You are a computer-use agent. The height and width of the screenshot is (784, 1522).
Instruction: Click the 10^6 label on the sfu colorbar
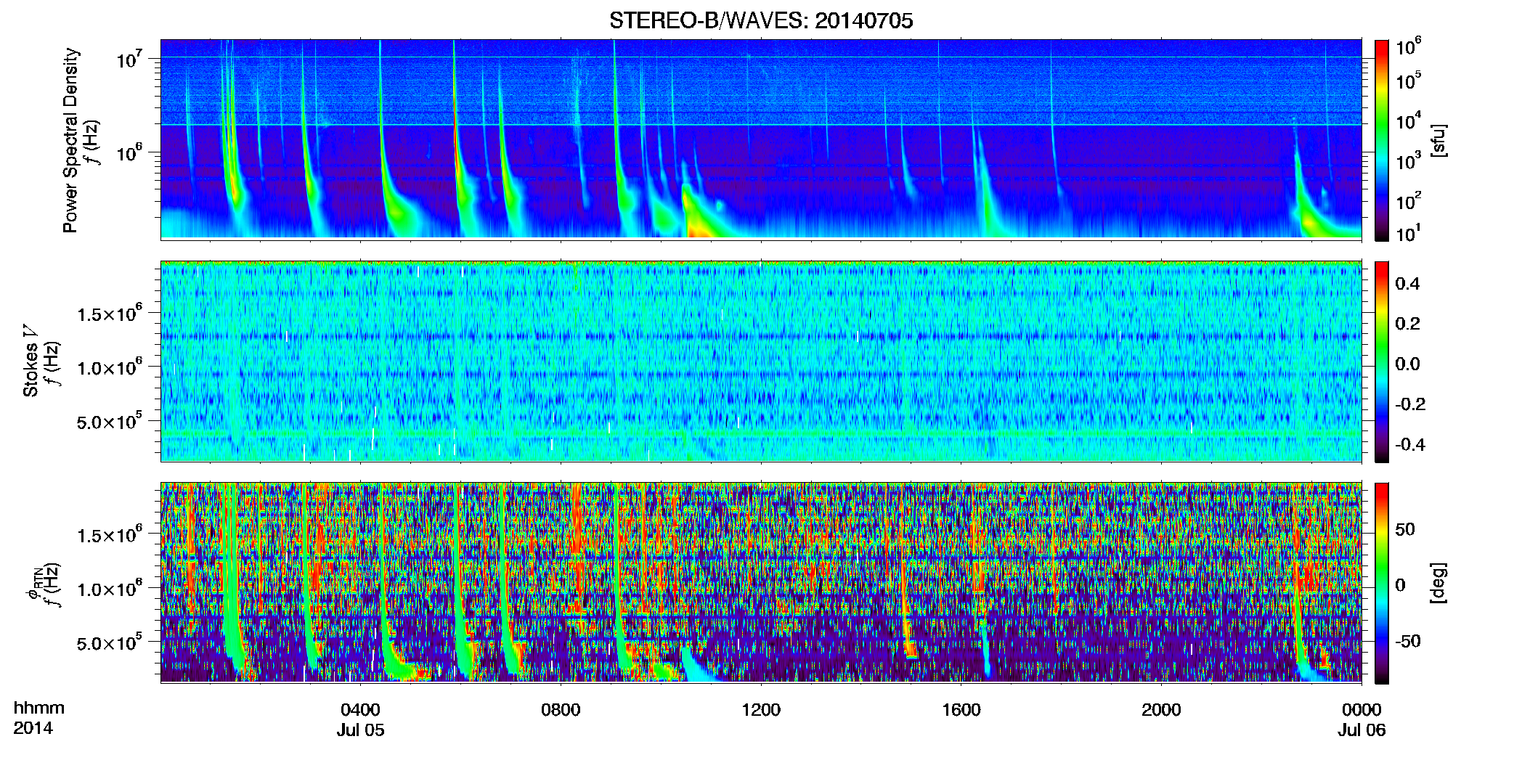(1408, 47)
